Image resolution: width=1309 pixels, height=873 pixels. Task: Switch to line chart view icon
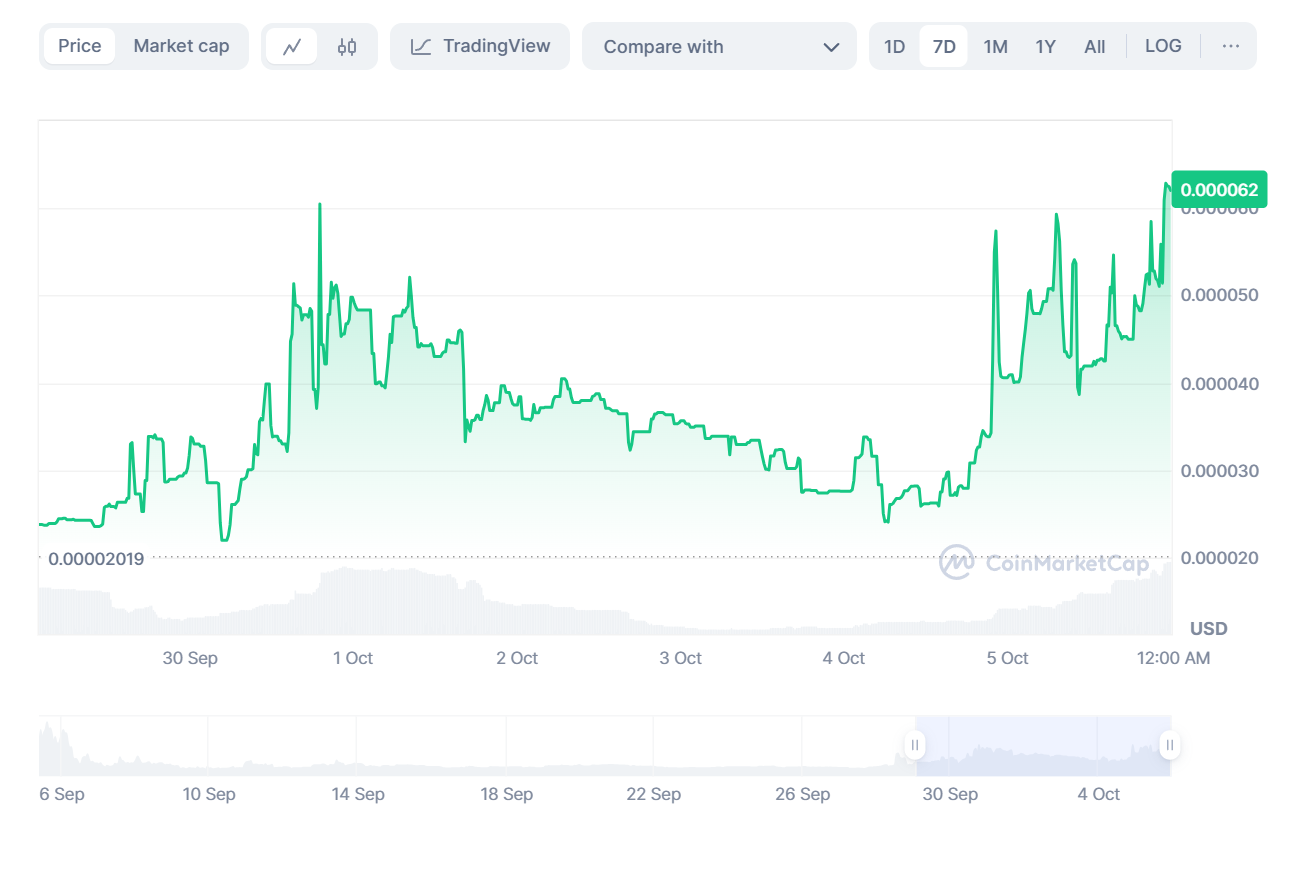292,47
